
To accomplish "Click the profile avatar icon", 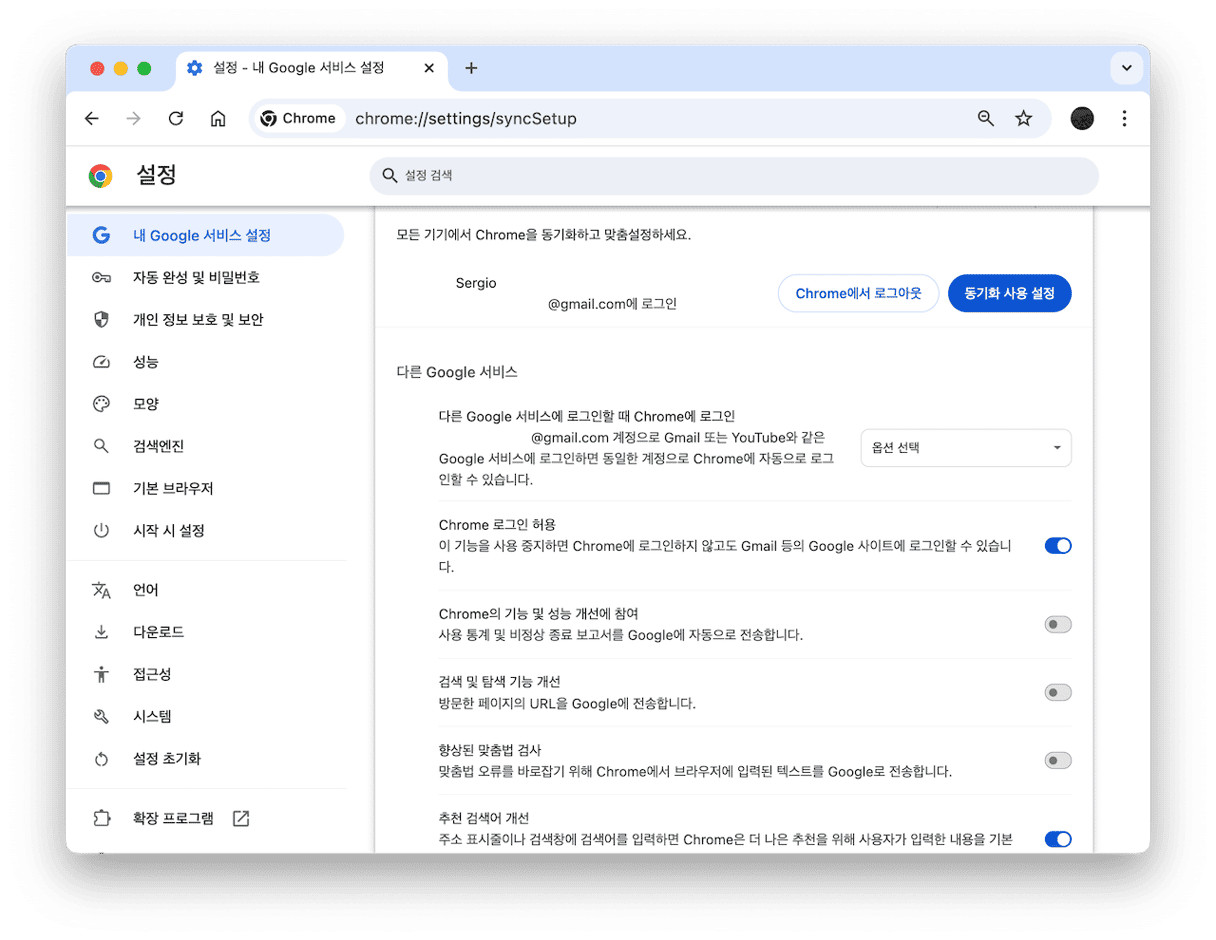I will pos(1082,119).
